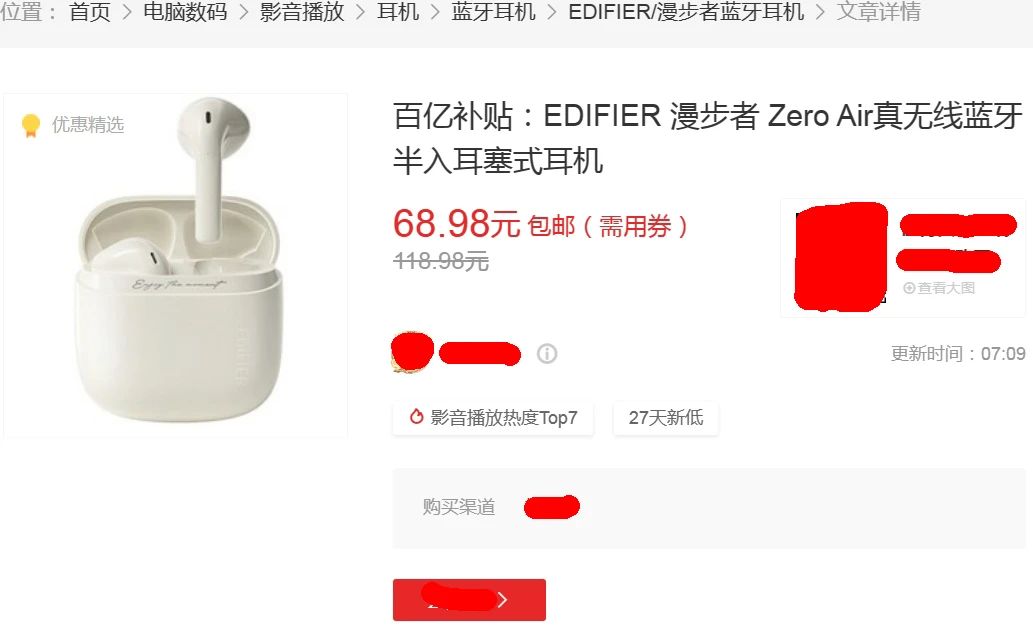Click the red purchase button
Screen dimensions: 1033x630
(x=469, y=600)
